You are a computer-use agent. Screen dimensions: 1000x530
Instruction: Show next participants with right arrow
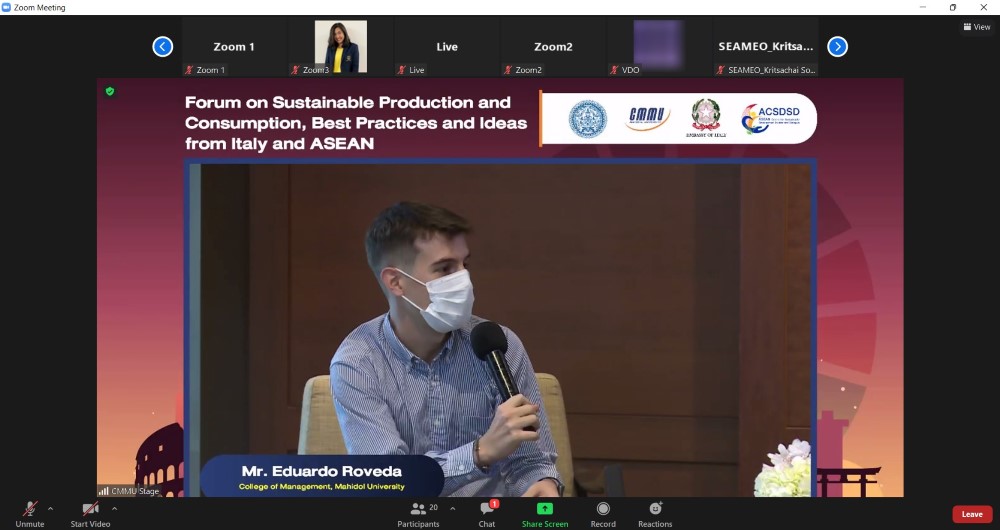click(837, 46)
